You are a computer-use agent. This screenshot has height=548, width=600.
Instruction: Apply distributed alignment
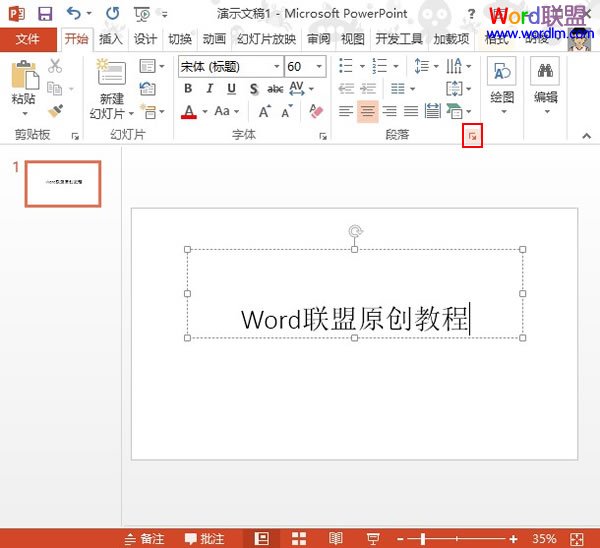click(433, 111)
